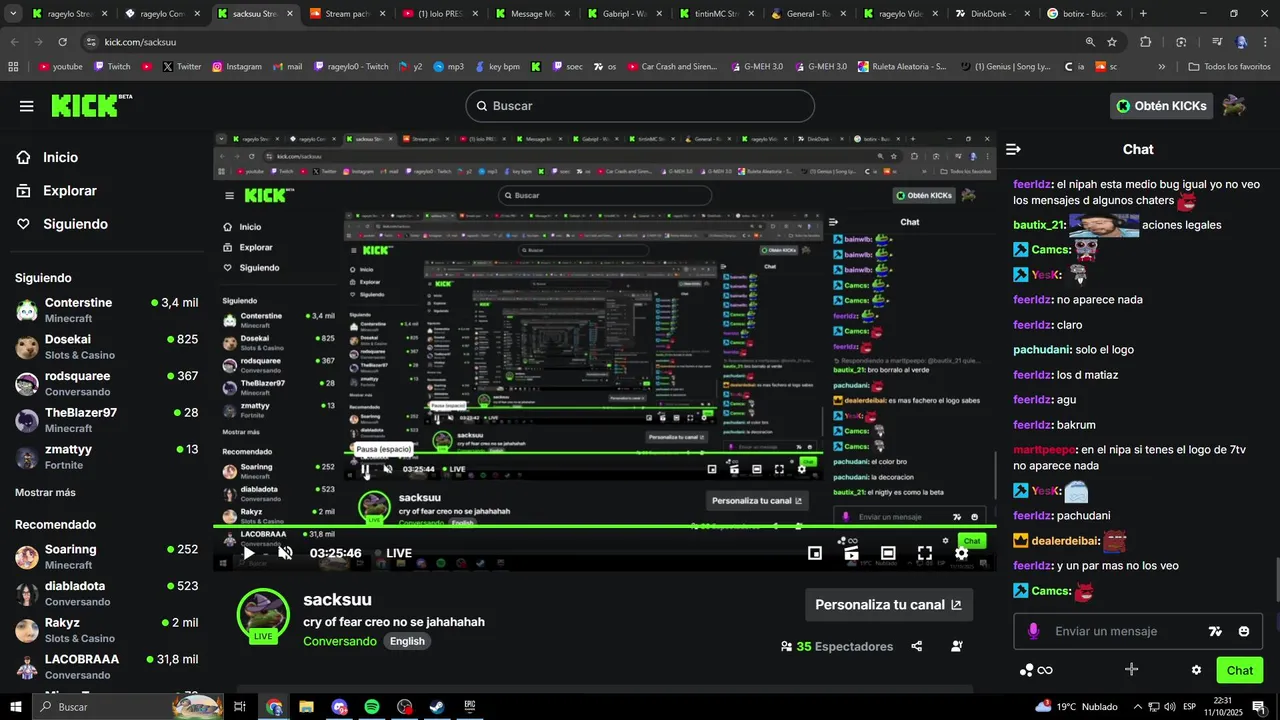Send message with green Chat button
The width and height of the screenshot is (1280, 720).
tap(1240, 670)
